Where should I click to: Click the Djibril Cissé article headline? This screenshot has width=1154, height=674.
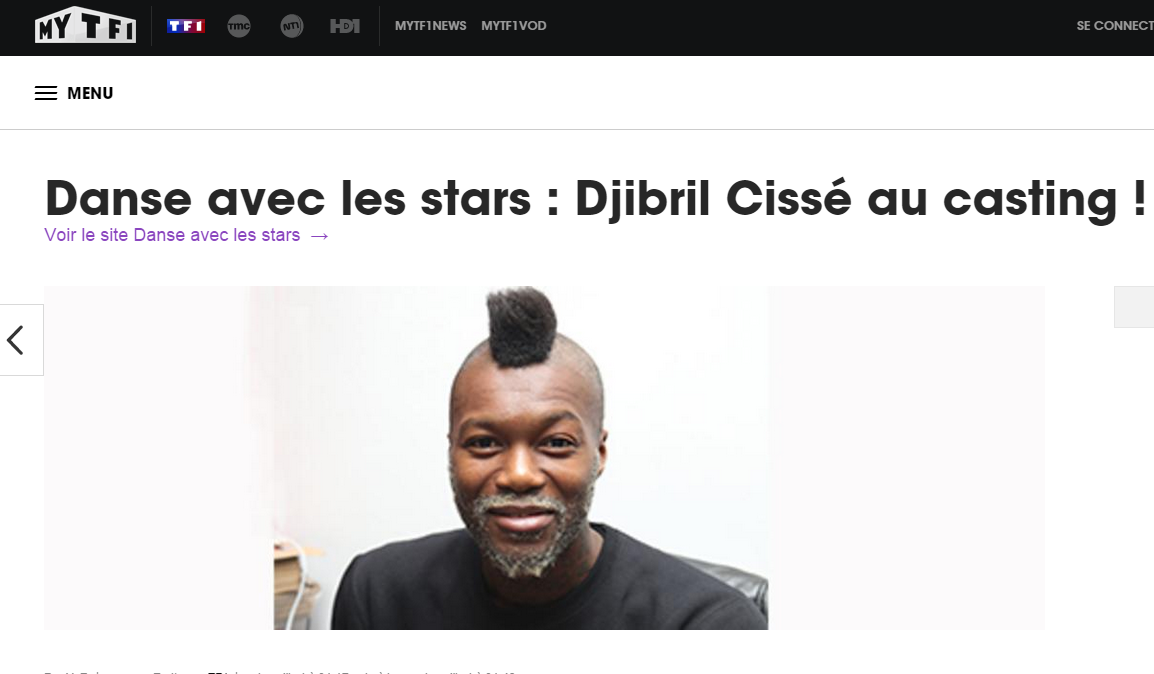(595, 199)
